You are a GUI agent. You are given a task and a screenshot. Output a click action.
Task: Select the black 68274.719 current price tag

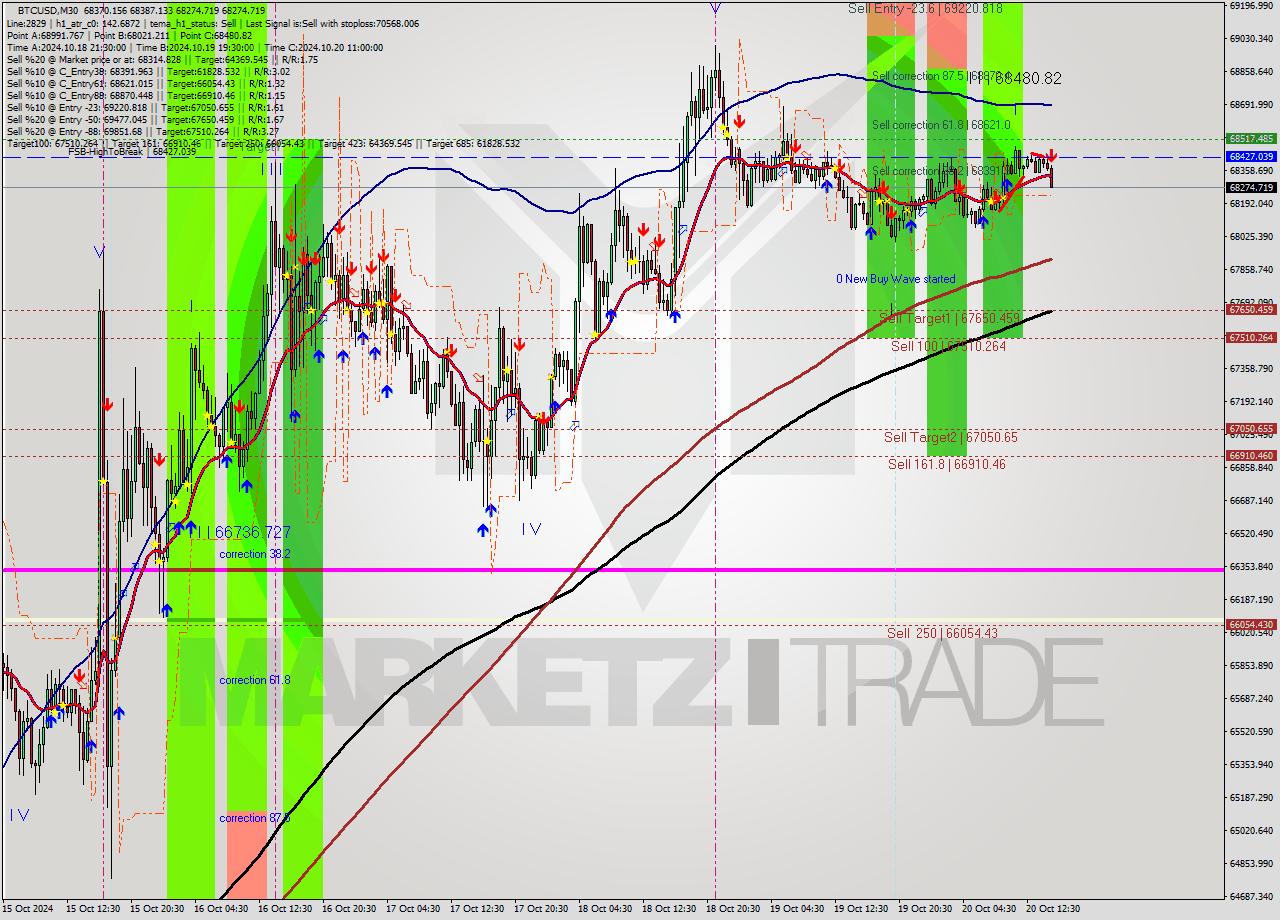pyautogui.click(x=1250, y=187)
